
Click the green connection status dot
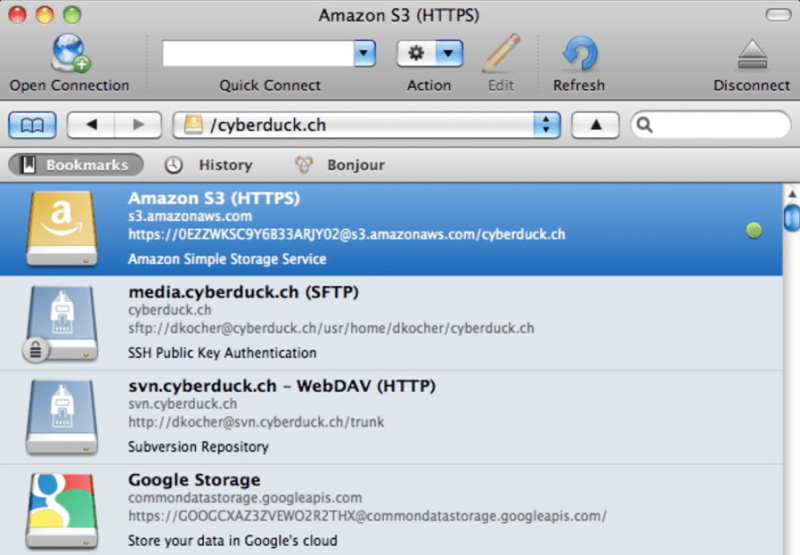pos(754,230)
